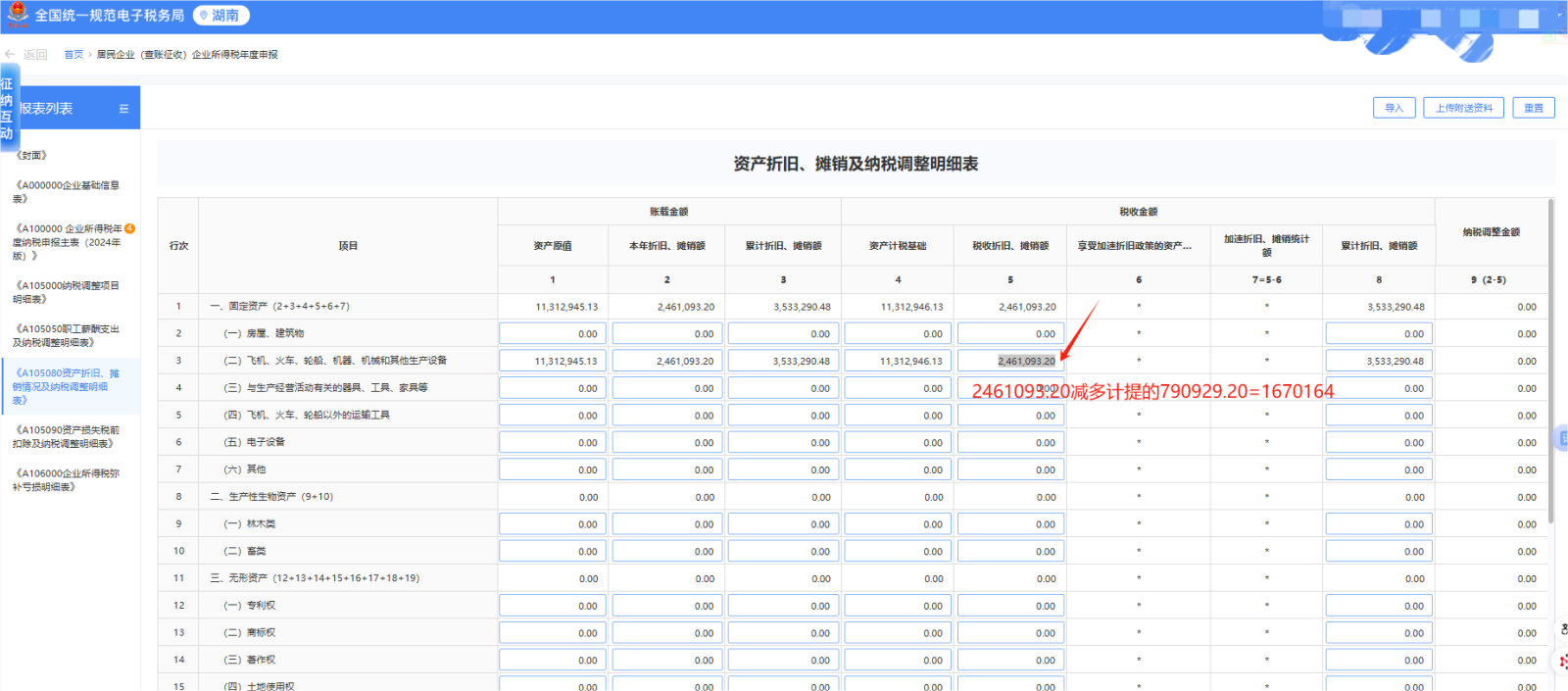Open the A105090资产损失税前扣除 report

point(67,436)
